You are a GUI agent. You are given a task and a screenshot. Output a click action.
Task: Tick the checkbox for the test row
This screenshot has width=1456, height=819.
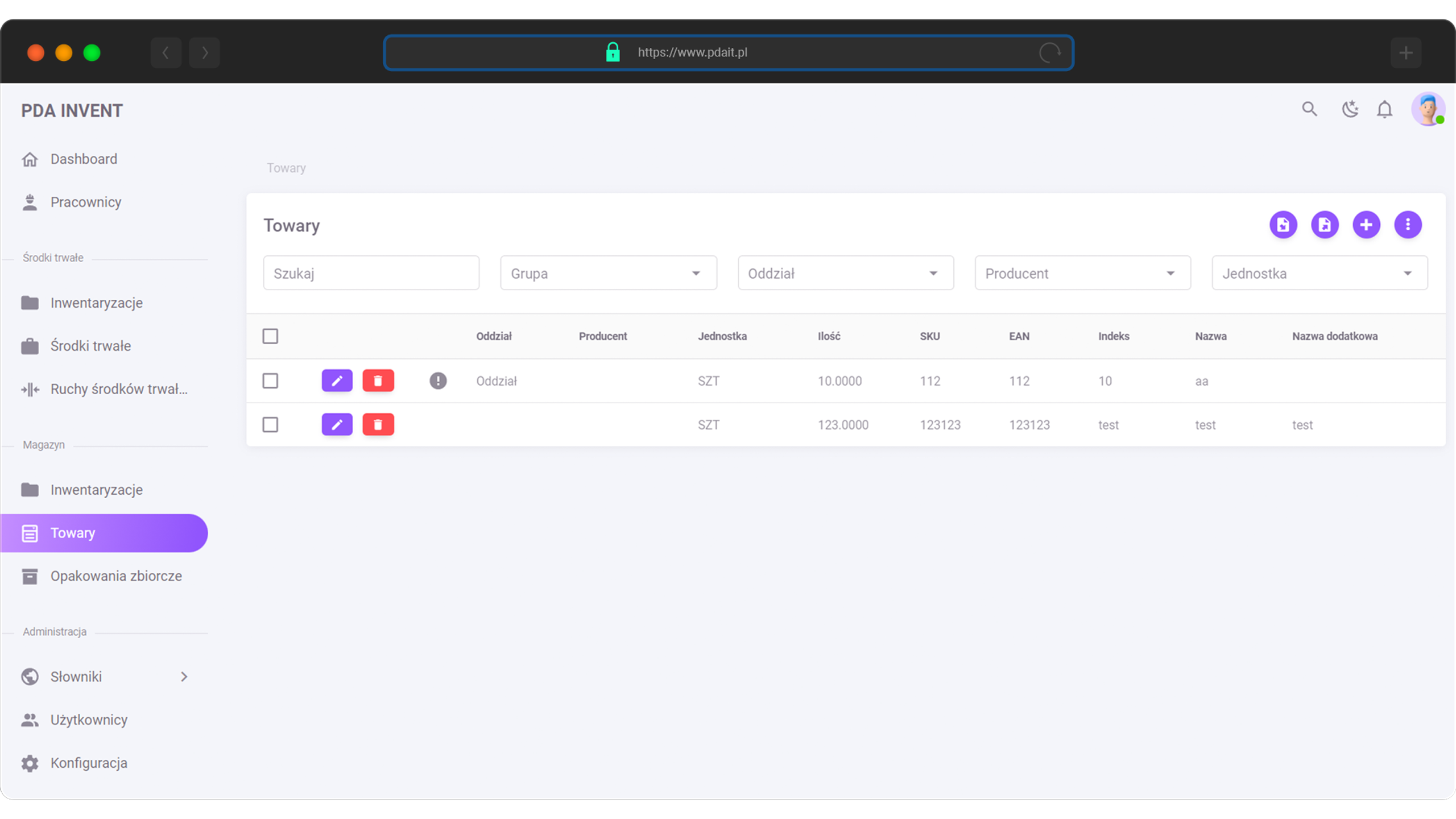point(270,424)
